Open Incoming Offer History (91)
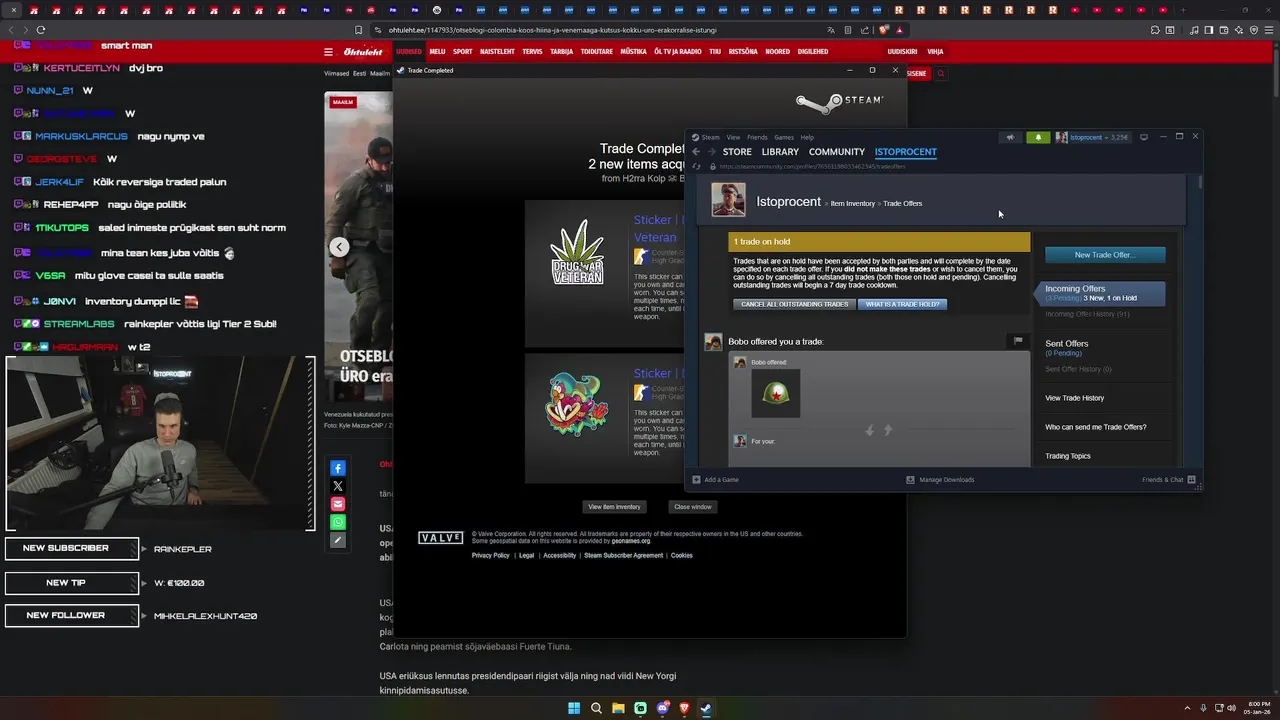The height and width of the screenshot is (720, 1280). coord(1087,314)
